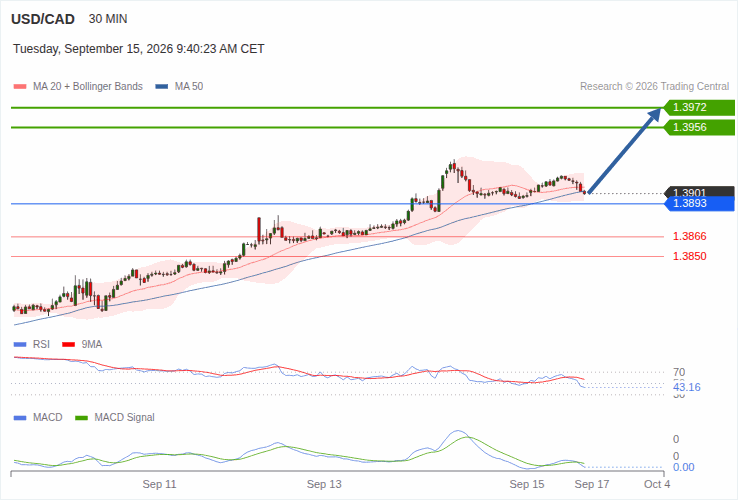
Task: Click the Sep 13 date axis label
Action: 324,484
